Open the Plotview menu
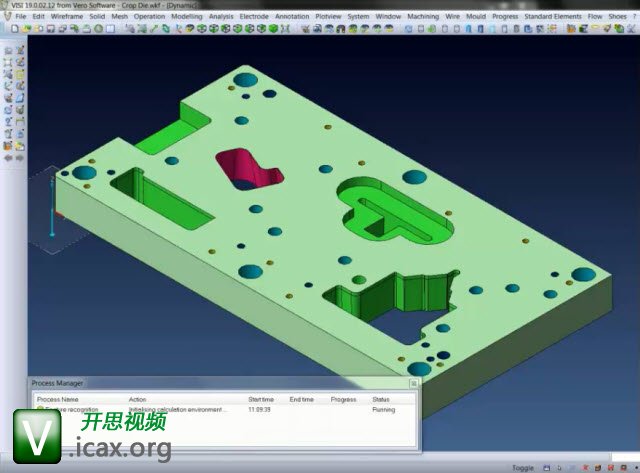Image resolution: width=640 pixels, height=473 pixels. pos(328,17)
